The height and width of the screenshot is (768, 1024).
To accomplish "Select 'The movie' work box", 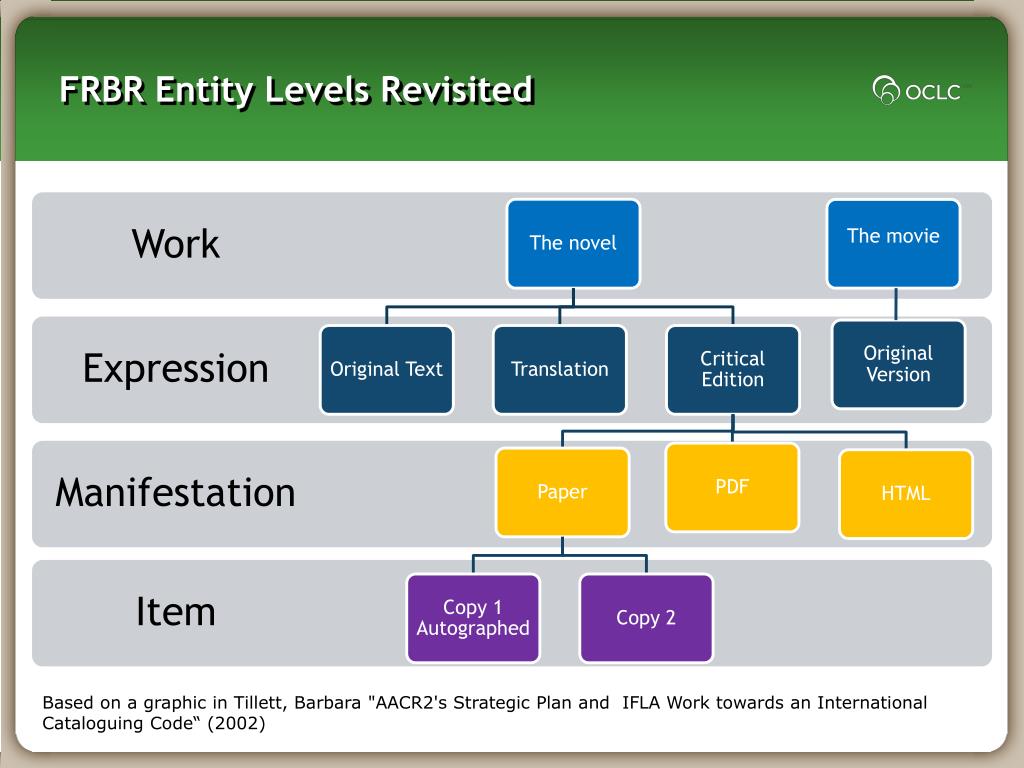I will [x=893, y=244].
